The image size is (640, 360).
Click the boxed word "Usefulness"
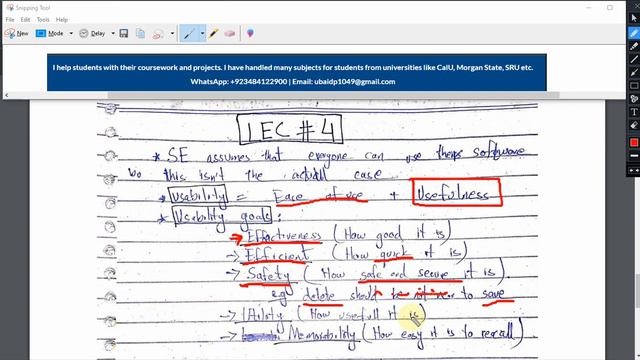pos(457,192)
